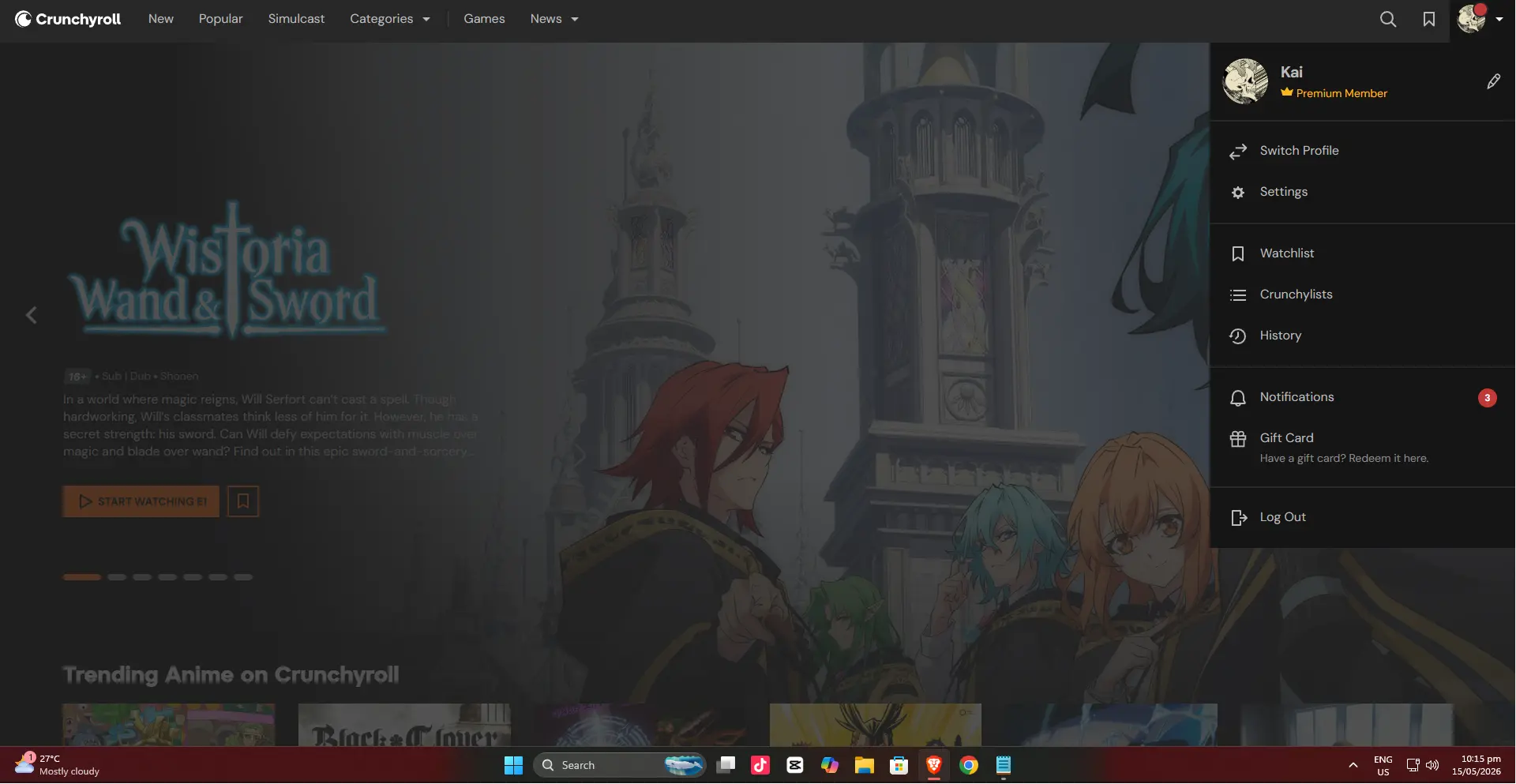Select the first carousel indicator

coord(82,577)
